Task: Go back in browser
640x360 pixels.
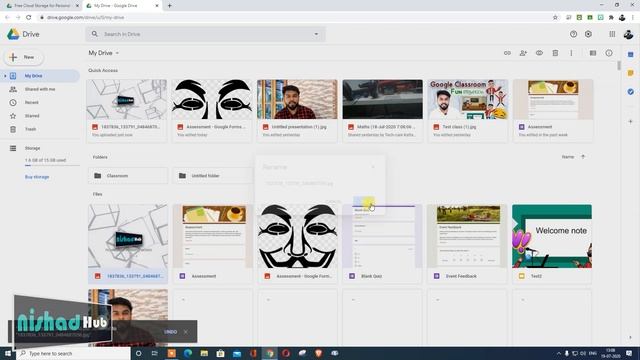Action: (x=7, y=18)
